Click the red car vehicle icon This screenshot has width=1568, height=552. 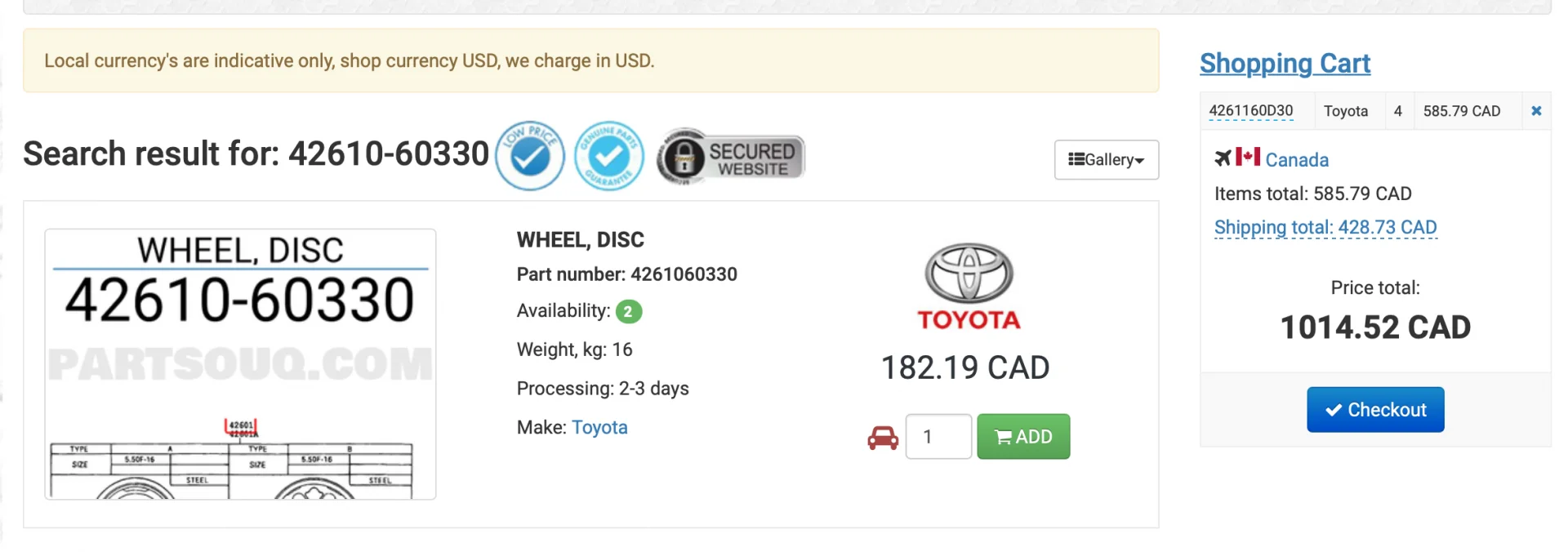pyautogui.click(x=883, y=438)
